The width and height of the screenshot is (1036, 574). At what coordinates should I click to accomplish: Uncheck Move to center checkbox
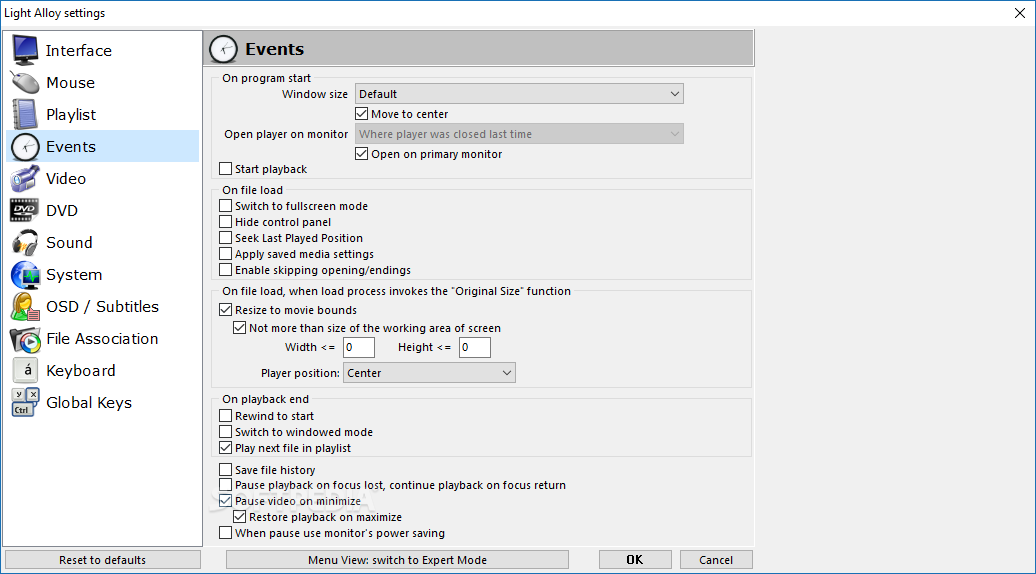pos(361,114)
